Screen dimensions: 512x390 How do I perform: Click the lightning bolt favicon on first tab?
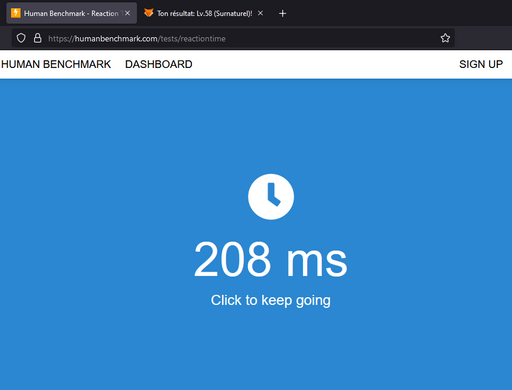point(16,13)
